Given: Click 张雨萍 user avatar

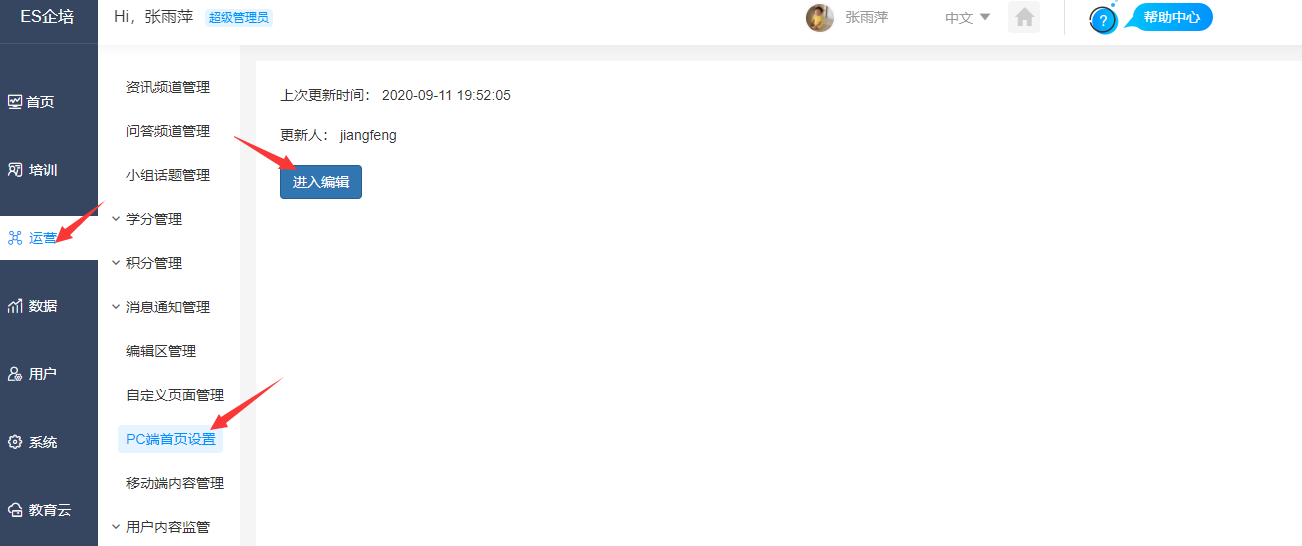Looking at the screenshot, I should coord(820,18).
